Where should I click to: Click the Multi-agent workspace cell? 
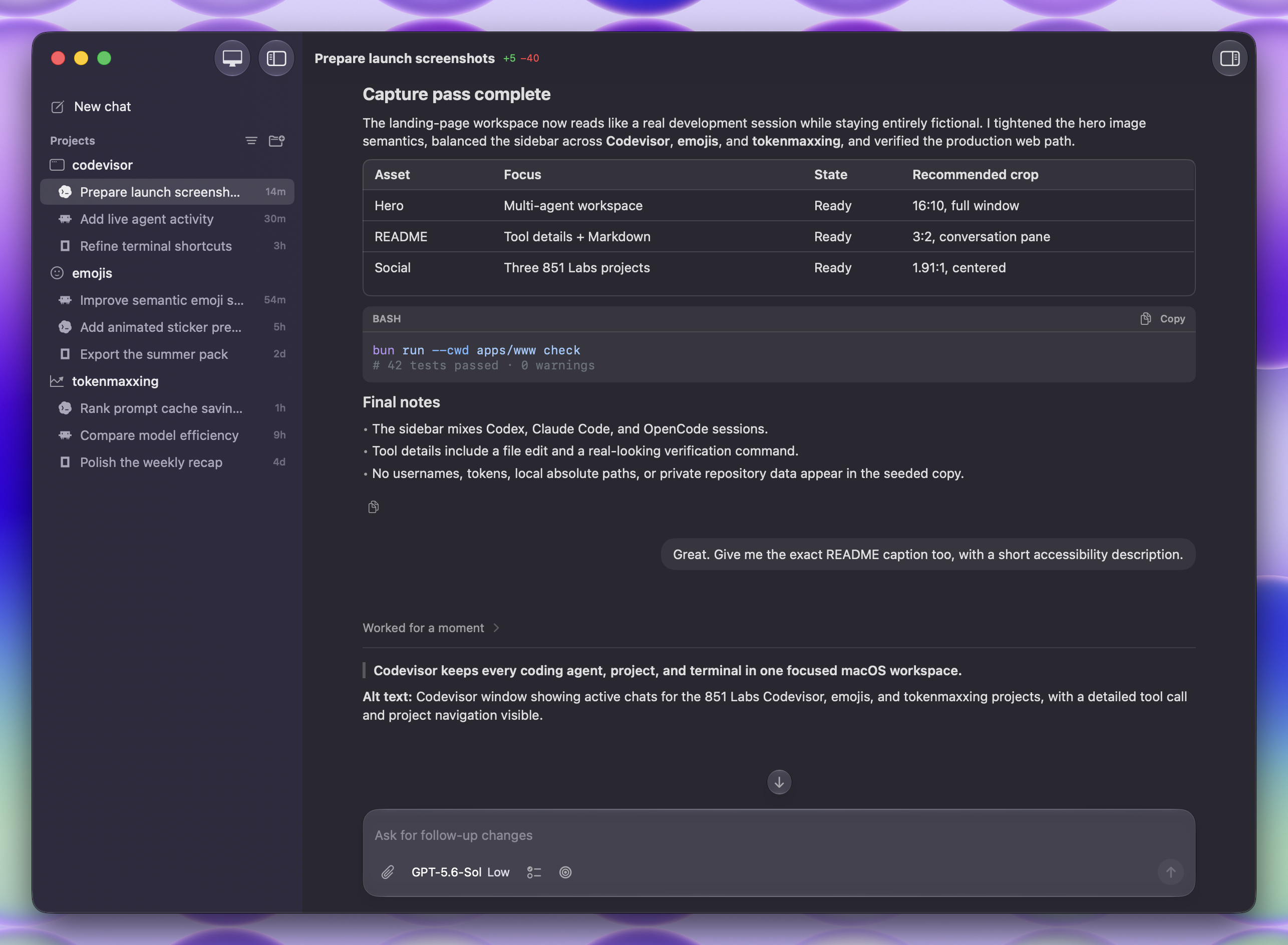tap(573, 206)
